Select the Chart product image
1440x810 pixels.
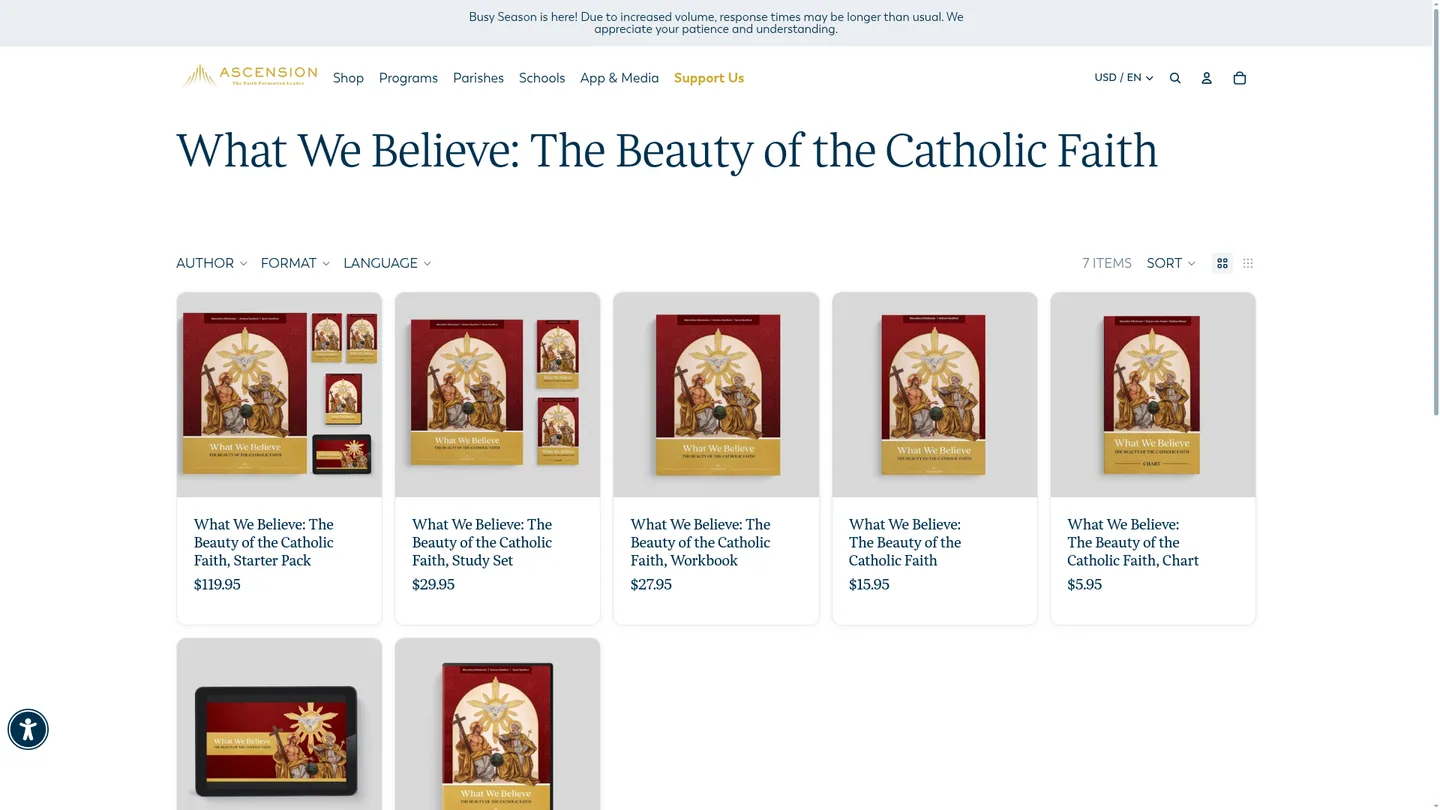coord(1153,395)
